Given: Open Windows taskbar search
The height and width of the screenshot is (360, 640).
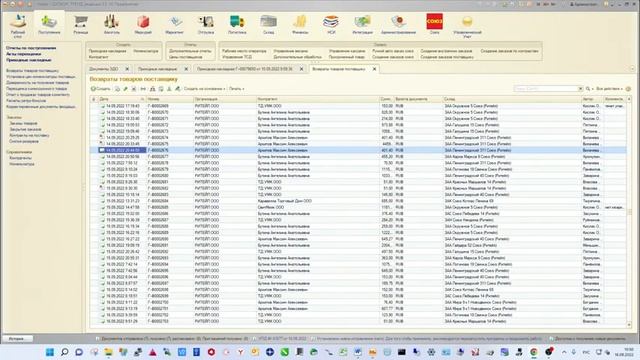Looking at the screenshot, I should (64, 352).
